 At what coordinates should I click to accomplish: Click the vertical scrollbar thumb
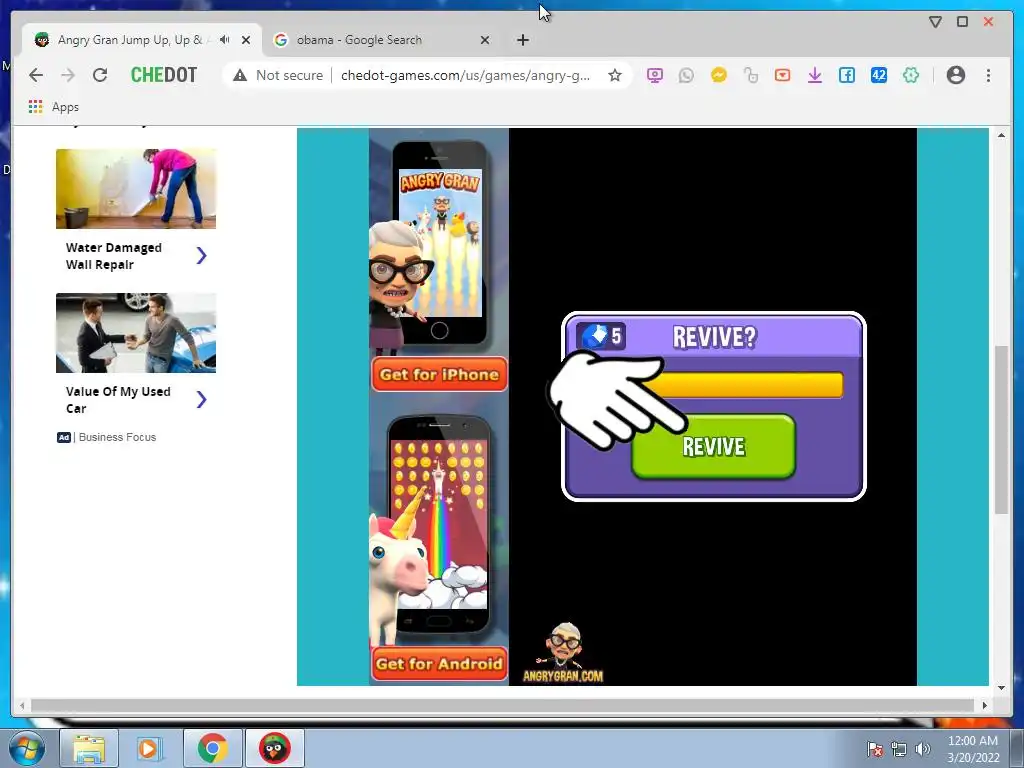[x=1001, y=430]
